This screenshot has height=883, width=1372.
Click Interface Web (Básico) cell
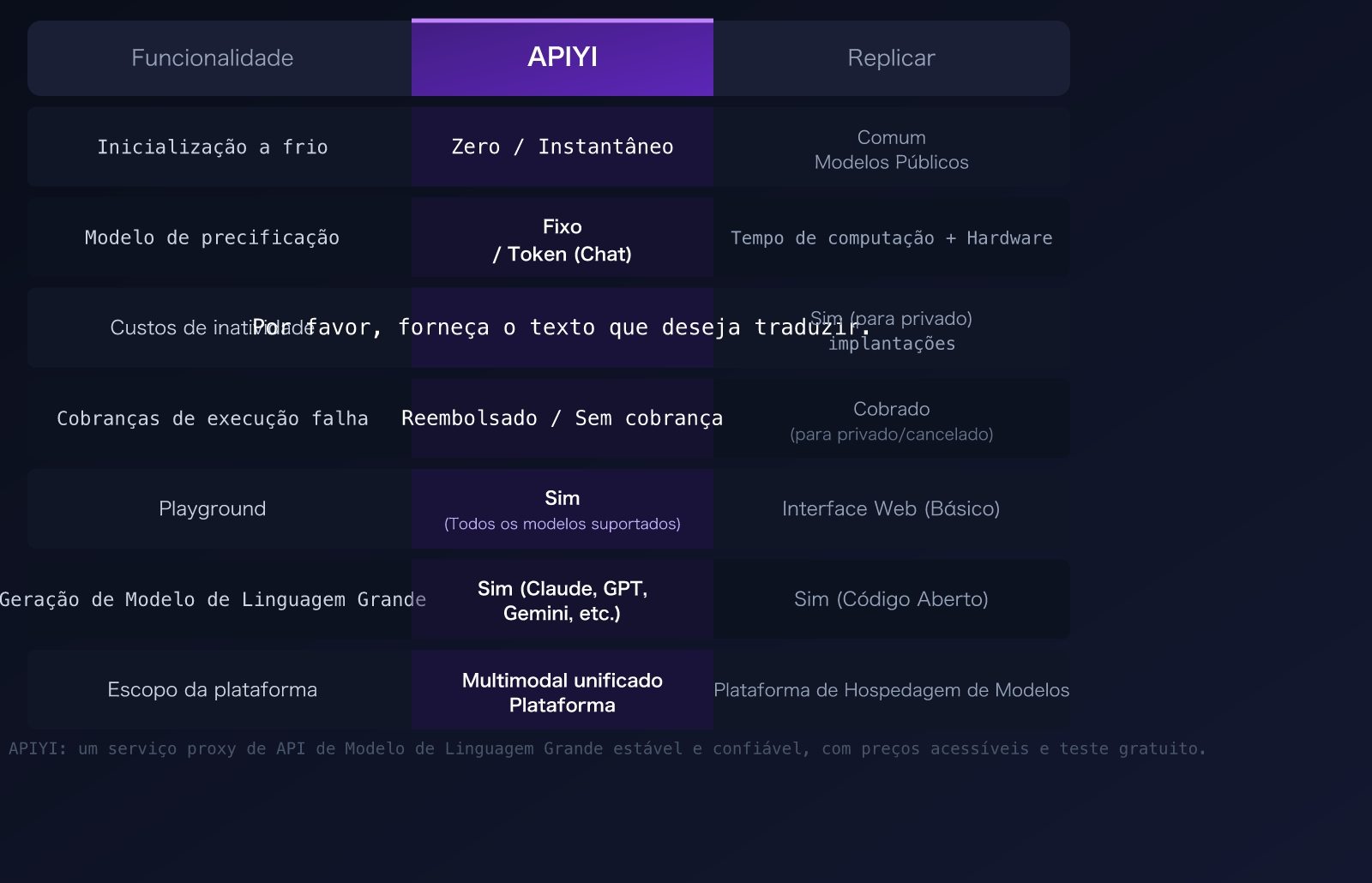click(x=891, y=508)
